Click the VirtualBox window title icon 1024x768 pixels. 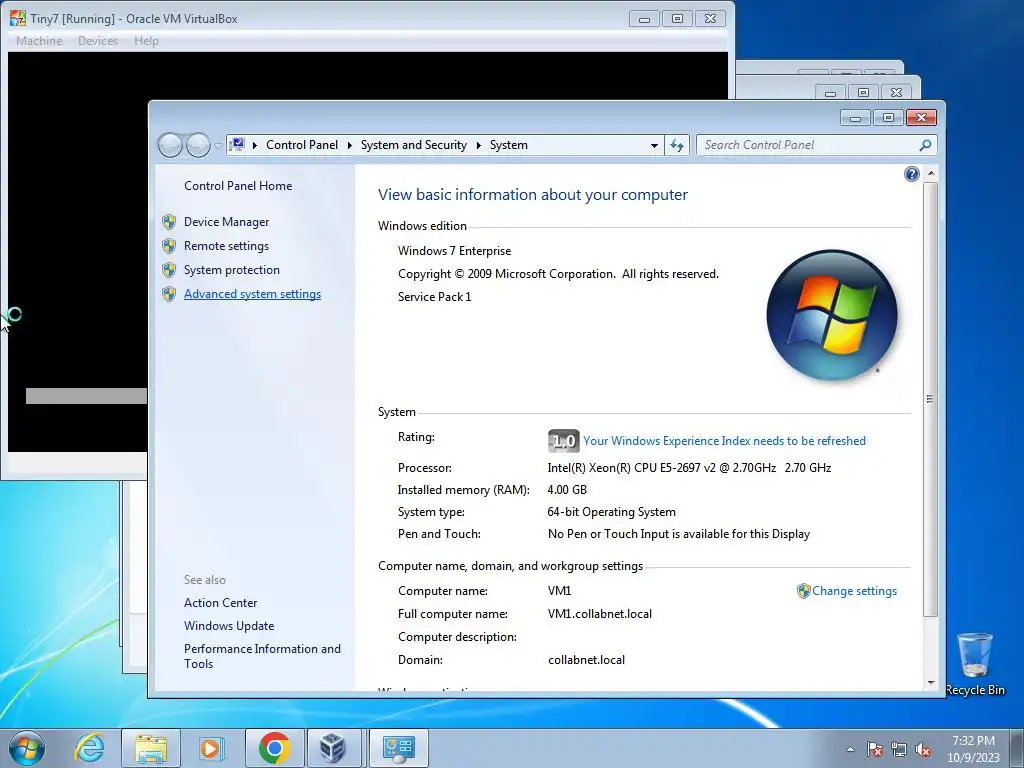click(x=18, y=18)
